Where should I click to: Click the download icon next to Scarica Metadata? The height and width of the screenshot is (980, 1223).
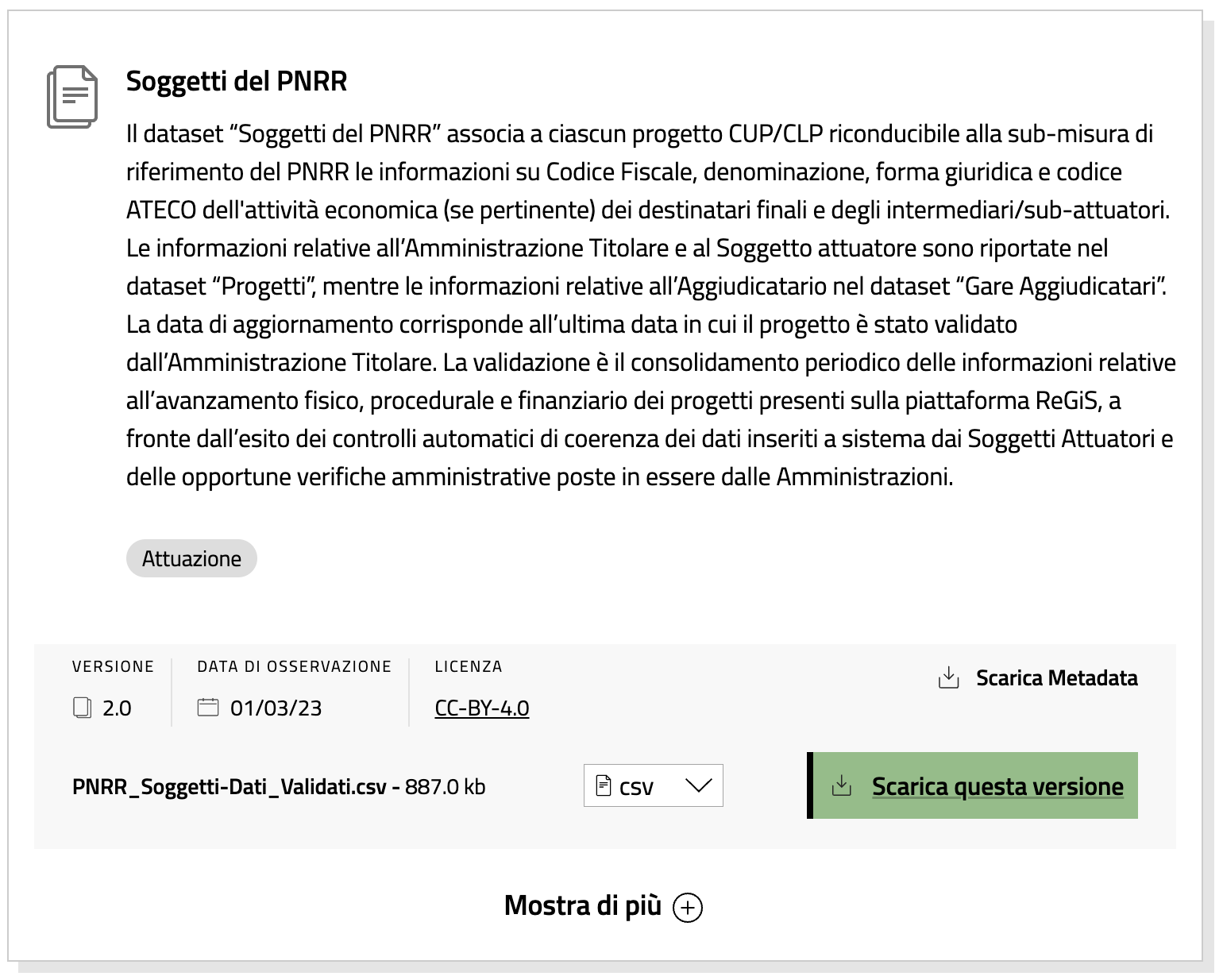948,677
